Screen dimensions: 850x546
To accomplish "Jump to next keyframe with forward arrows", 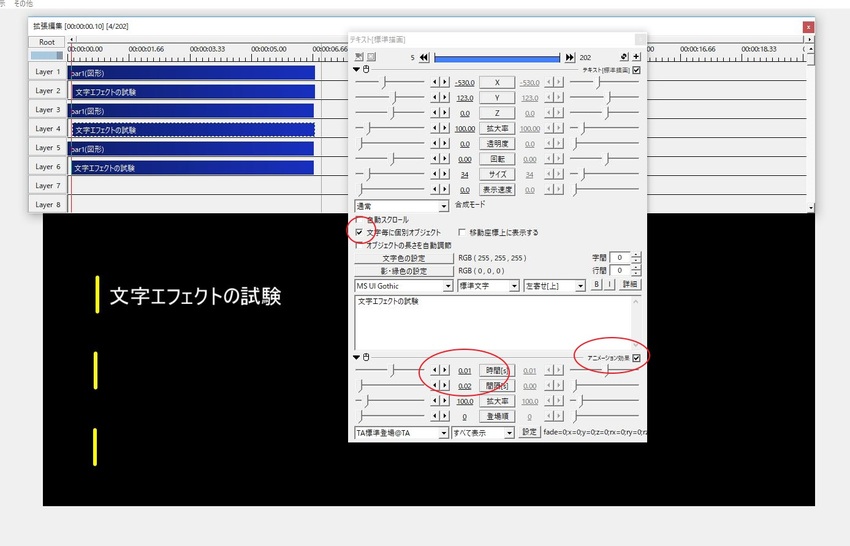I will point(569,57).
